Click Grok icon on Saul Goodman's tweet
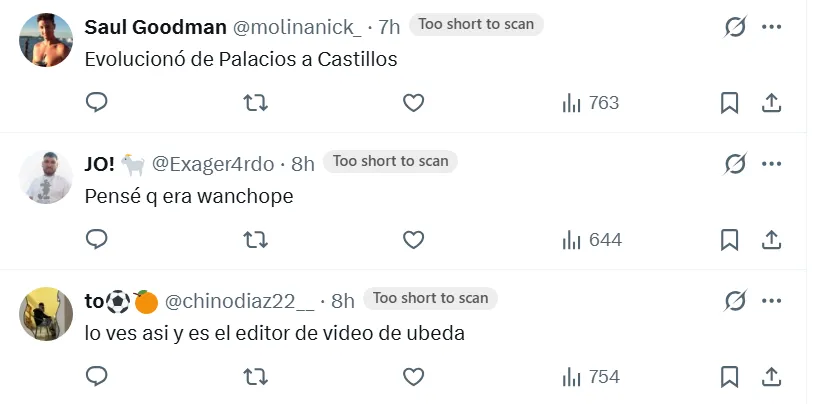 [x=735, y=27]
